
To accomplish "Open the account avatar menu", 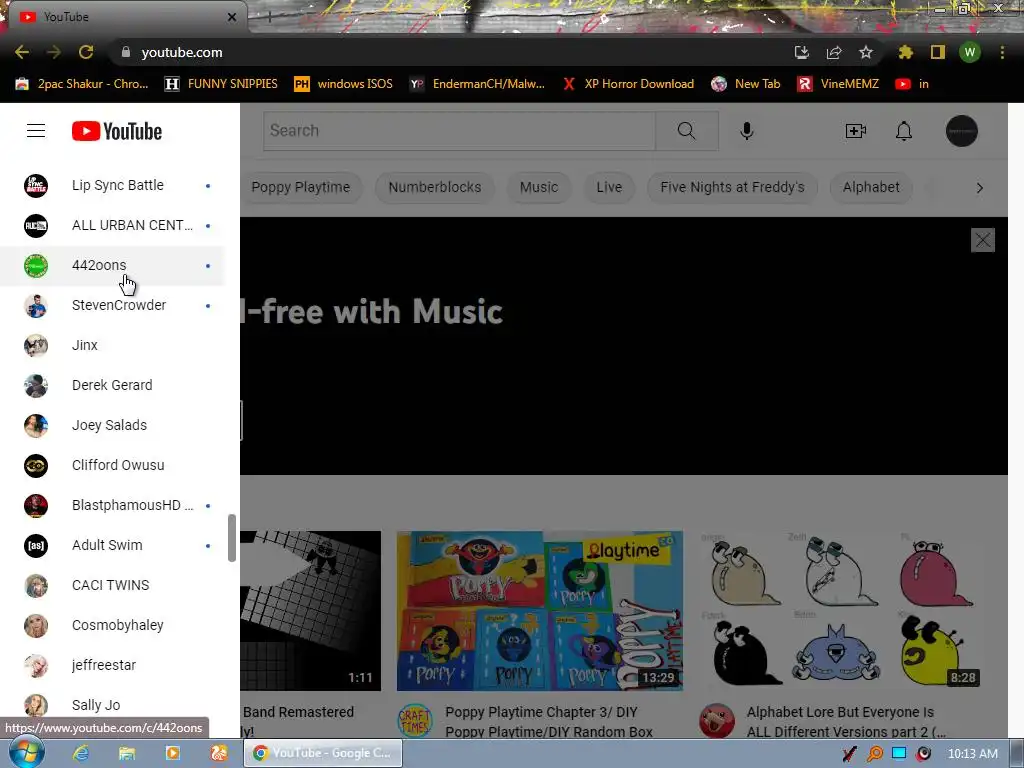I will pos(961,131).
